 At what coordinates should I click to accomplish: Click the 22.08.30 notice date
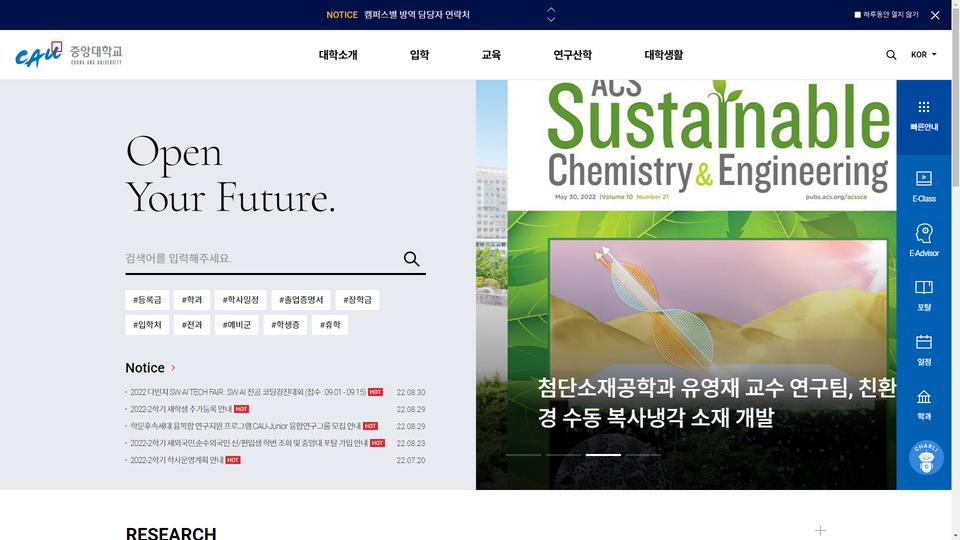tap(411, 392)
